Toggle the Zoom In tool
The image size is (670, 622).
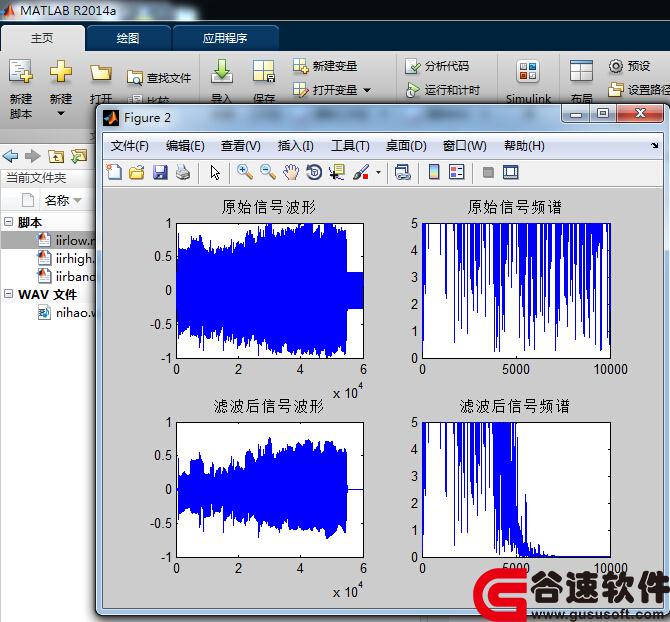(245, 173)
